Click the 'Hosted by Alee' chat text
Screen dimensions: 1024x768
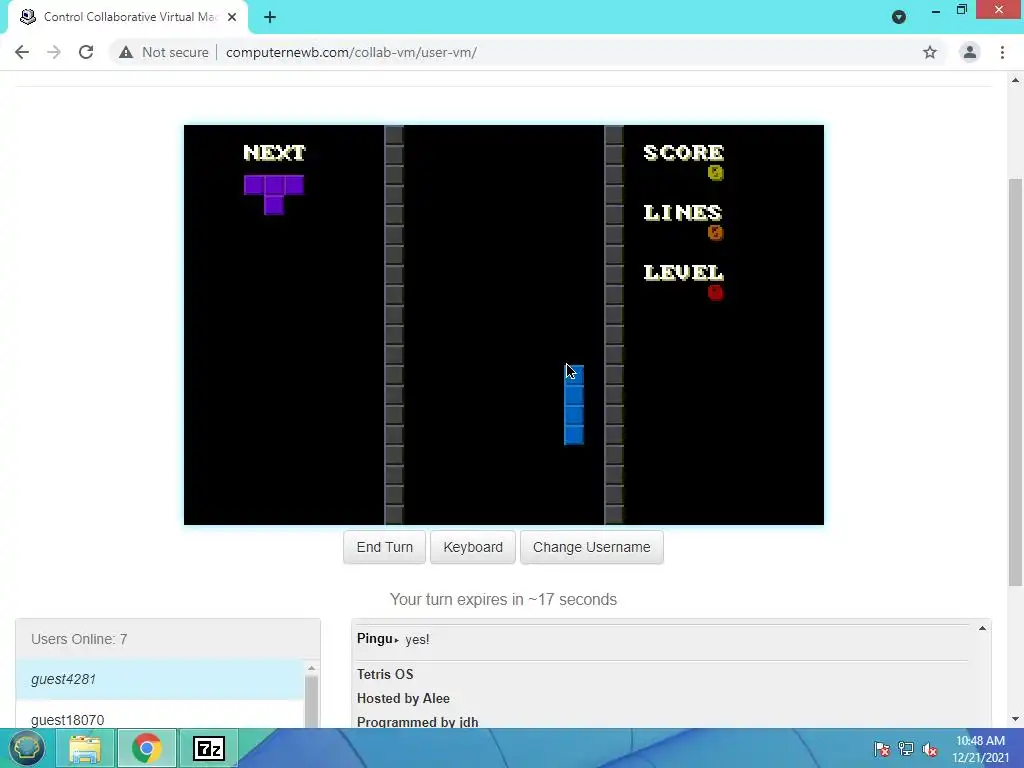403,698
